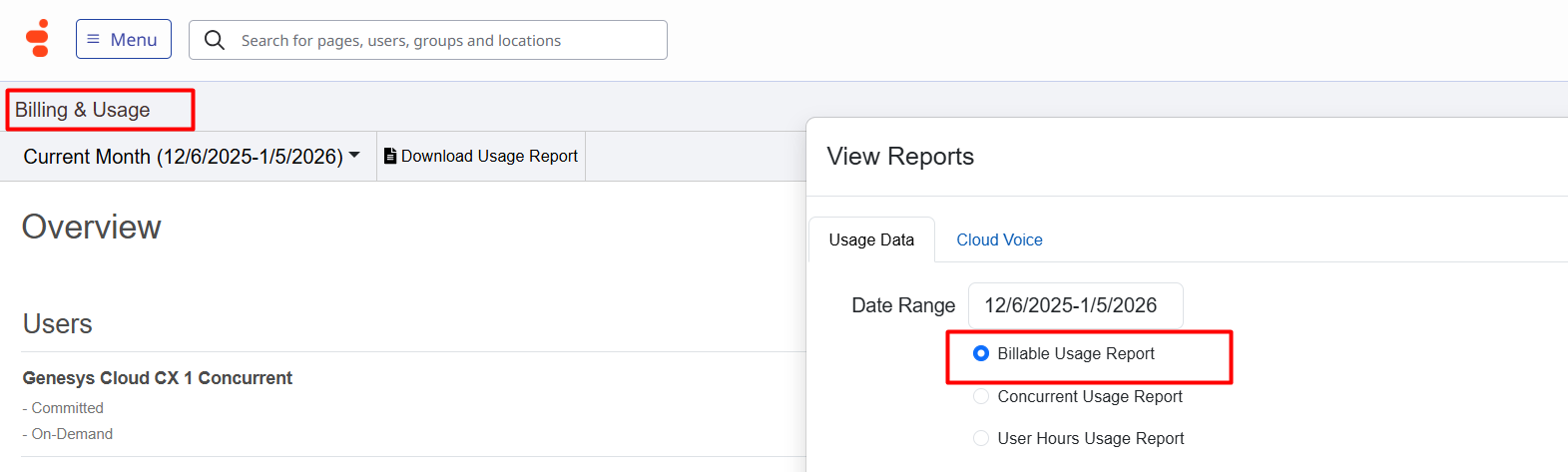Click the Genesys logo icon

pos(38,38)
